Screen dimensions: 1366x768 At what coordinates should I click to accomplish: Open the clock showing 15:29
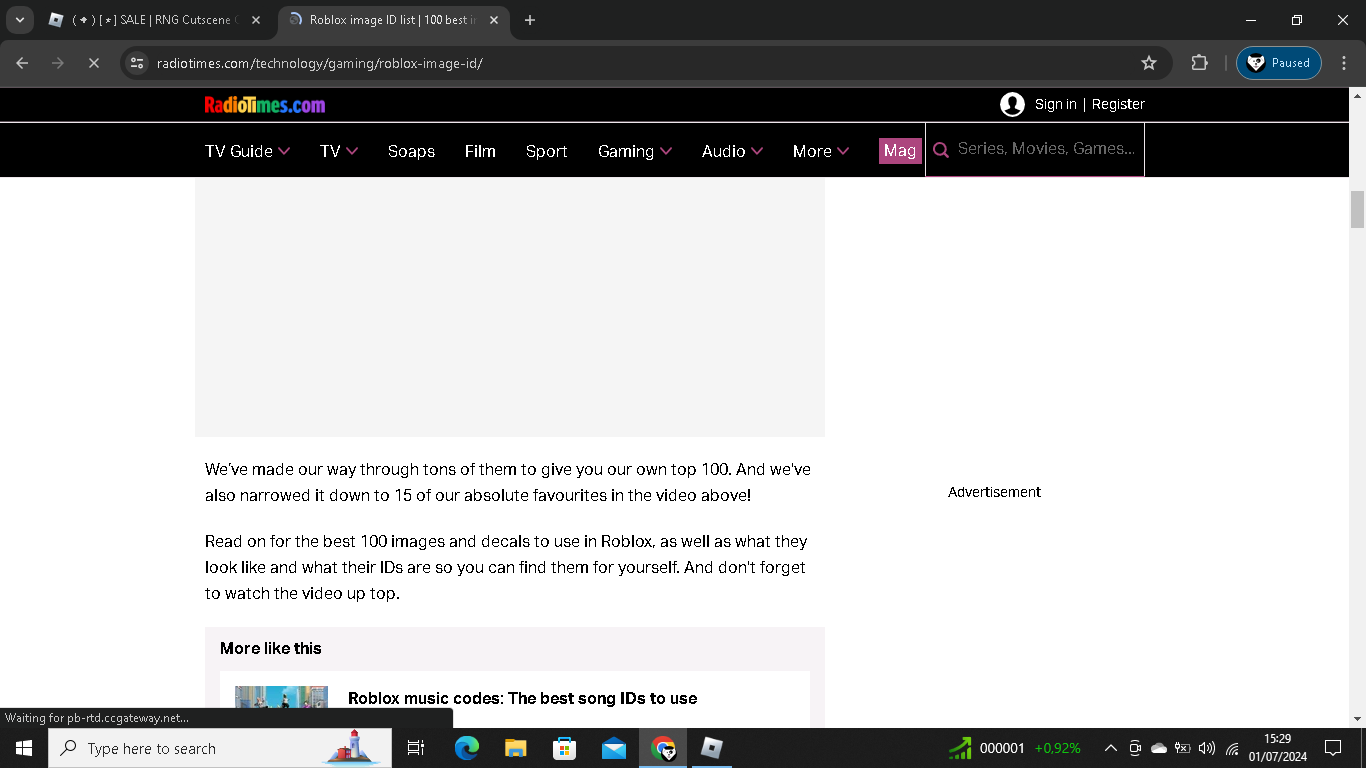[1276, 748]
